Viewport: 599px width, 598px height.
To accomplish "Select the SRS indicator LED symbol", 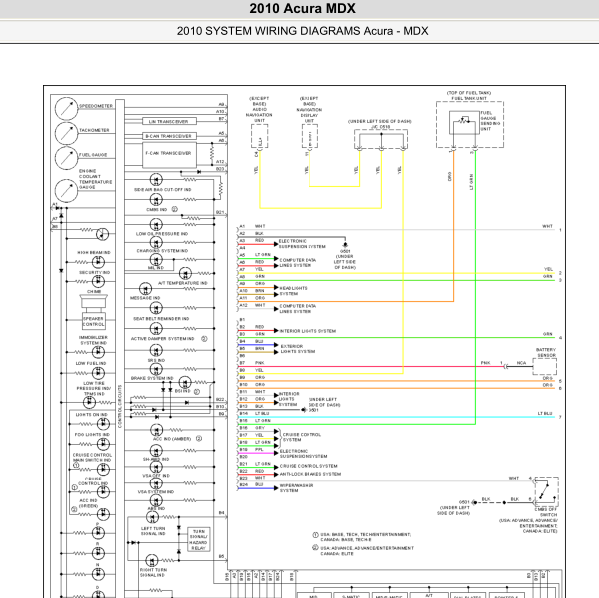I will tap(156, 350).
